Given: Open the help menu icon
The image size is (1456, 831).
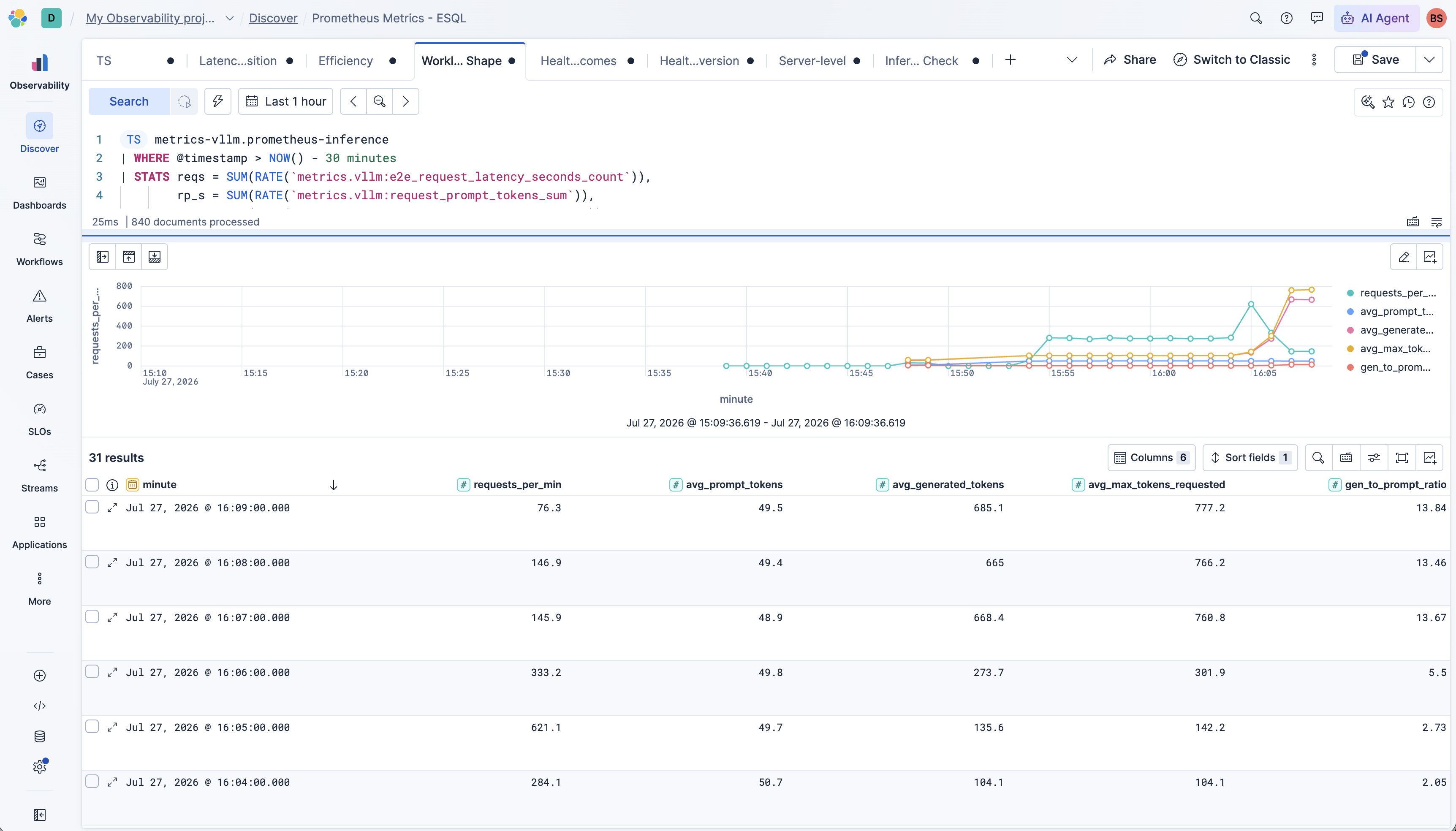Looking at the screenshot, I should click(1287, 18).
